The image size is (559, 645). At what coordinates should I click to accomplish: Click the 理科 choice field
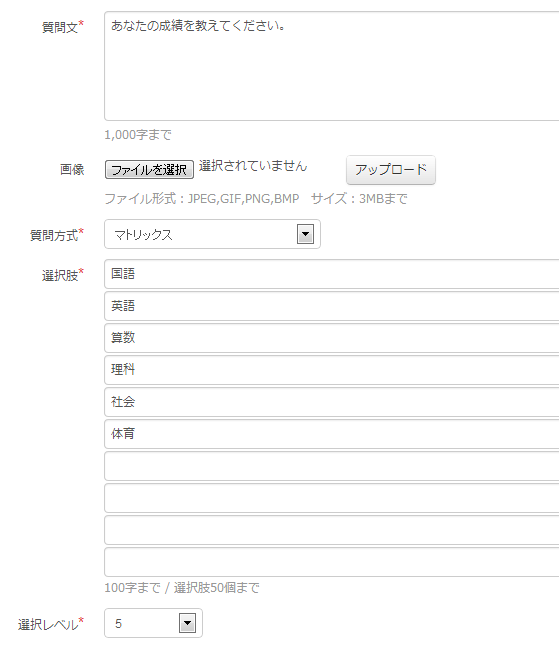332,370
